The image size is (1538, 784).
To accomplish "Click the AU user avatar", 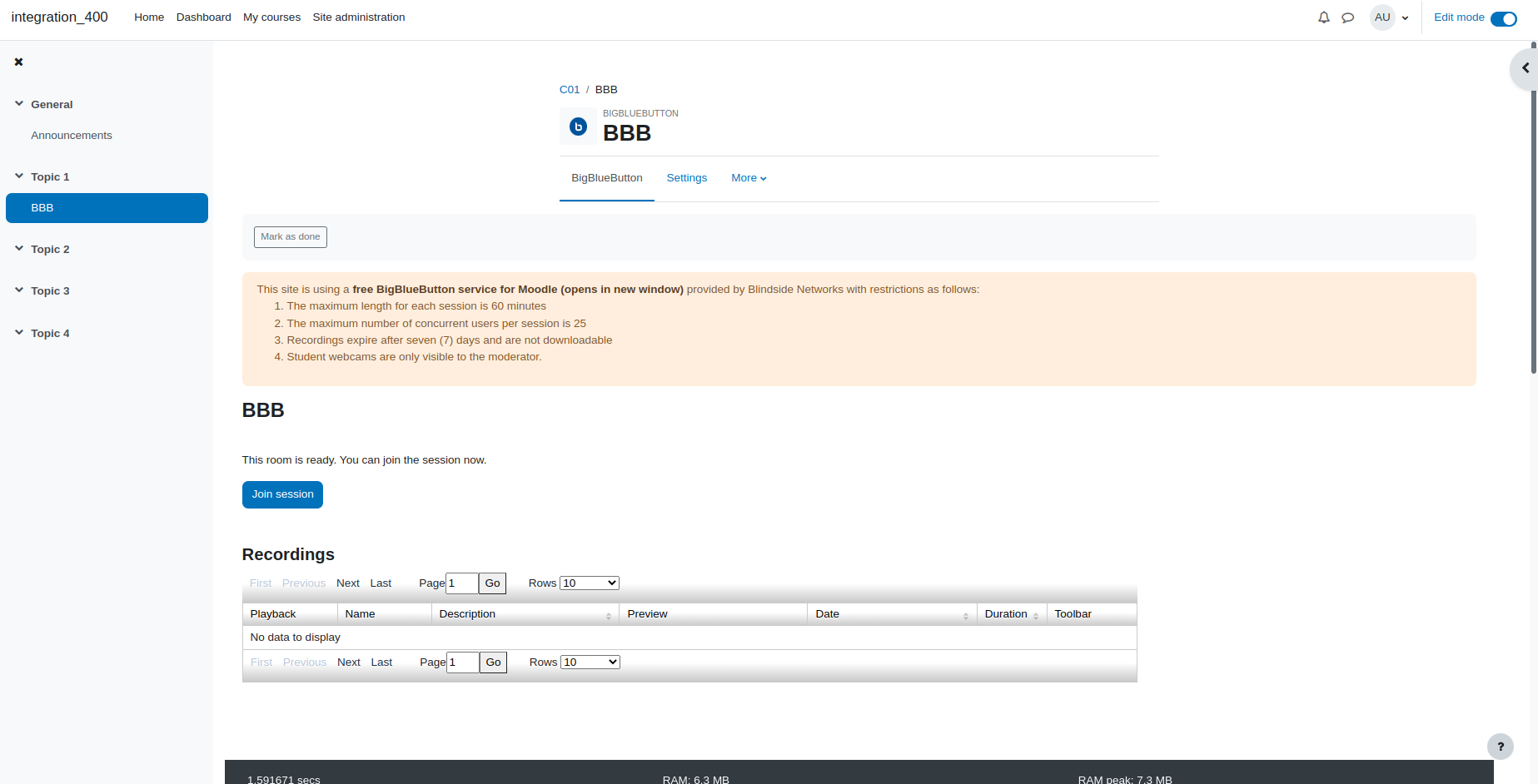I will tap(1383, 17).
